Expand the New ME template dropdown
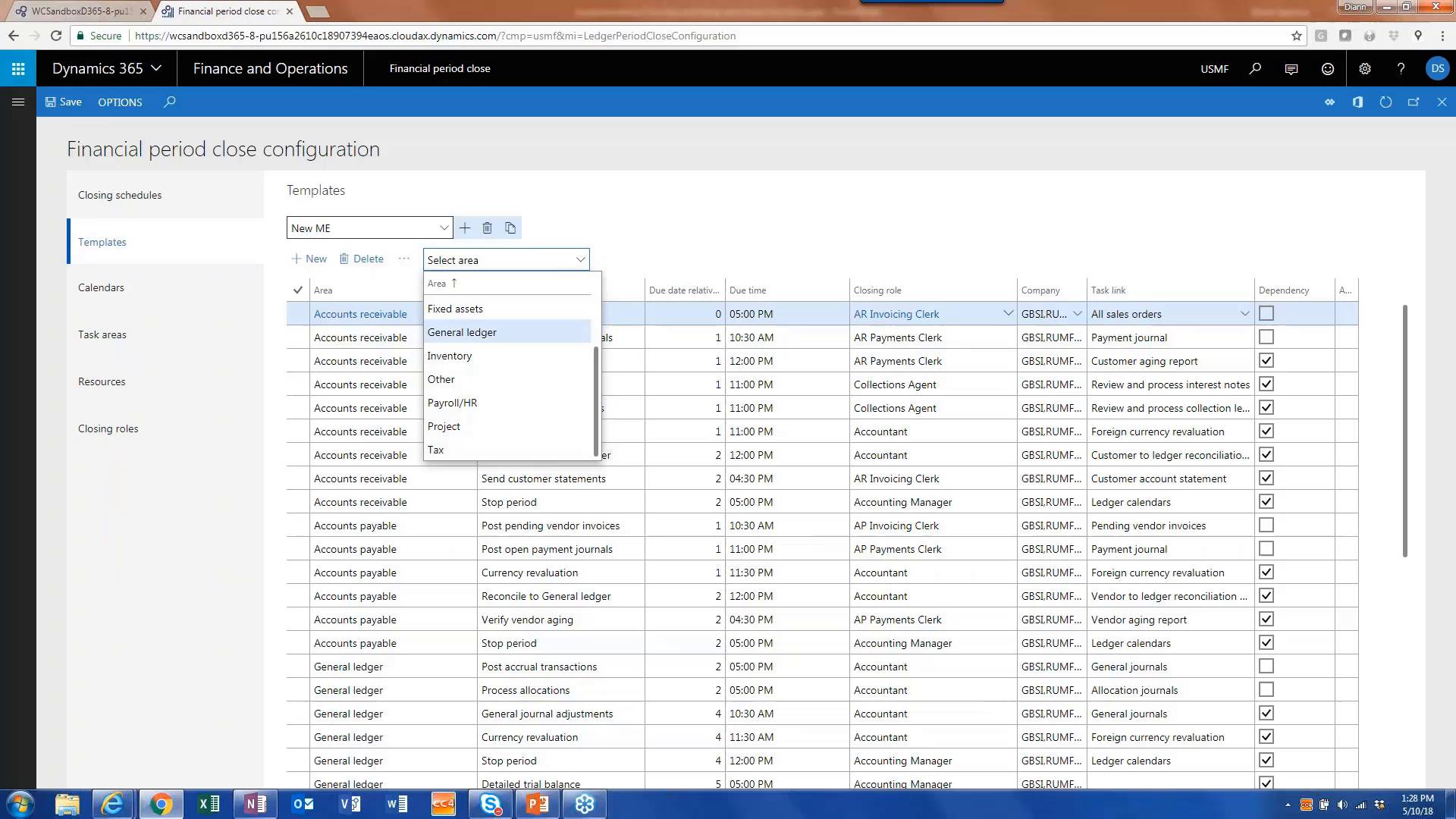The width and height of the screenshot is (1456, 819). [444, 227]
